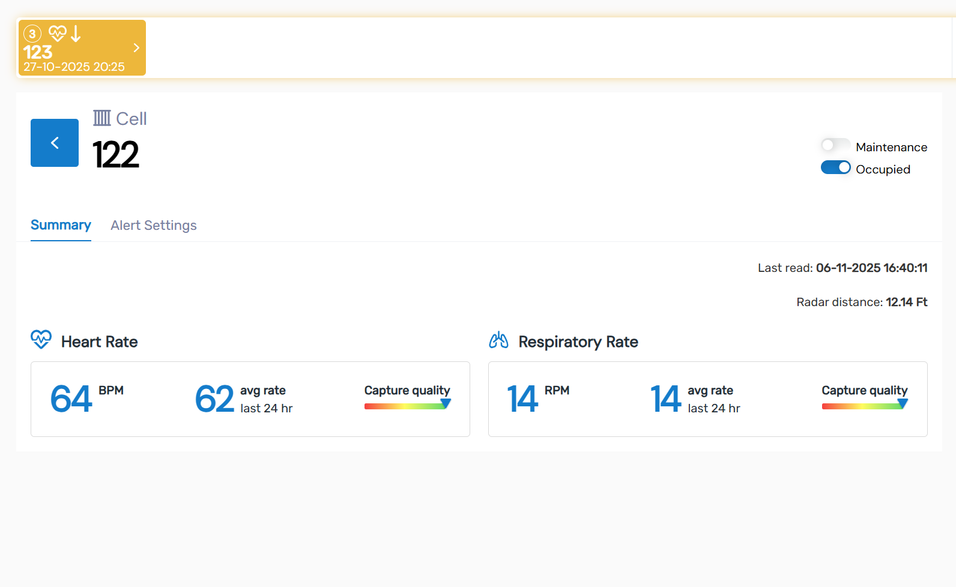Click the Respiratory Rate section title
The width and height of the screenshot is (956, 587).
pyautogui.click(x=578, y=341)
